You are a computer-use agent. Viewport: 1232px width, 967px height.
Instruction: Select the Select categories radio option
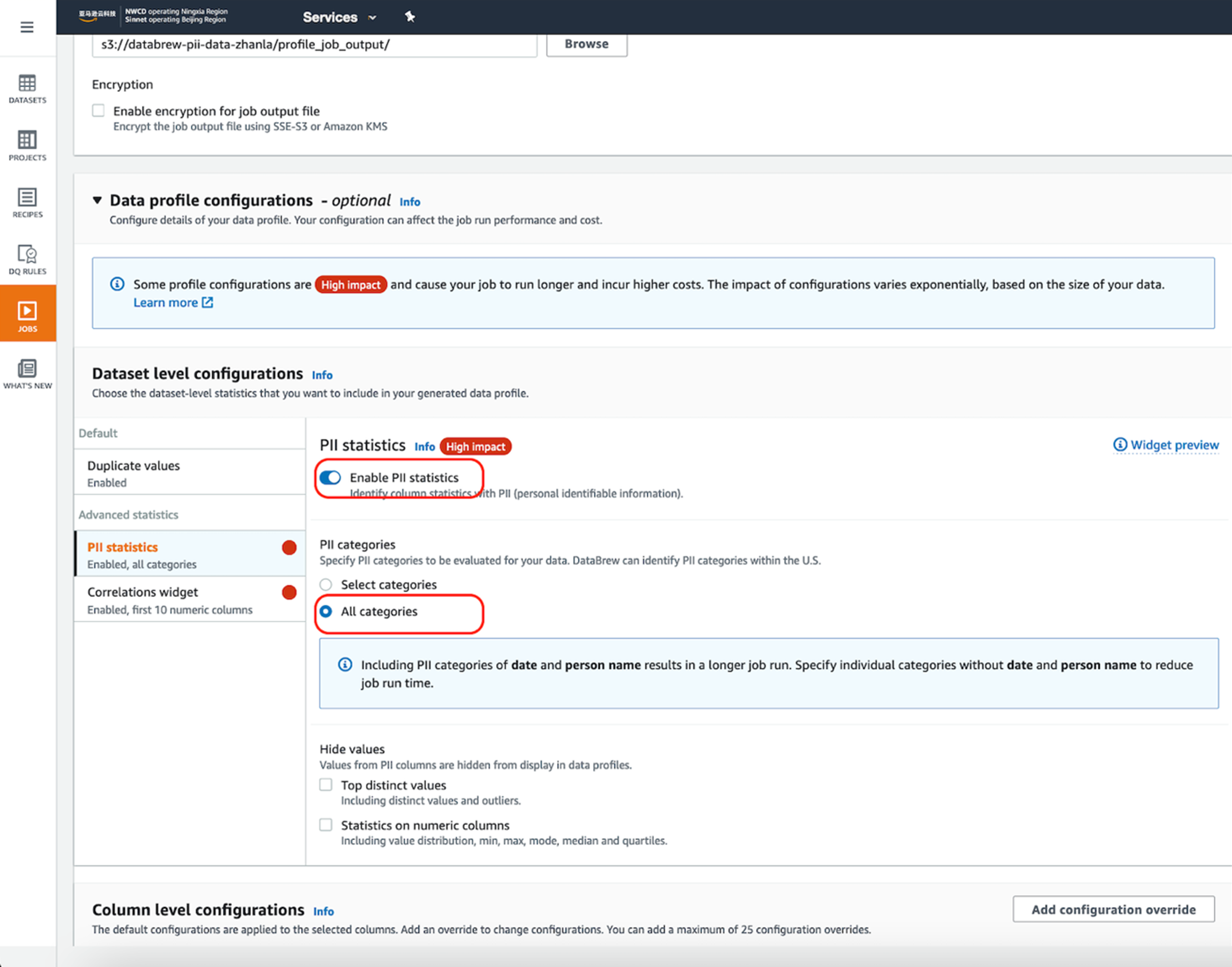326,584
